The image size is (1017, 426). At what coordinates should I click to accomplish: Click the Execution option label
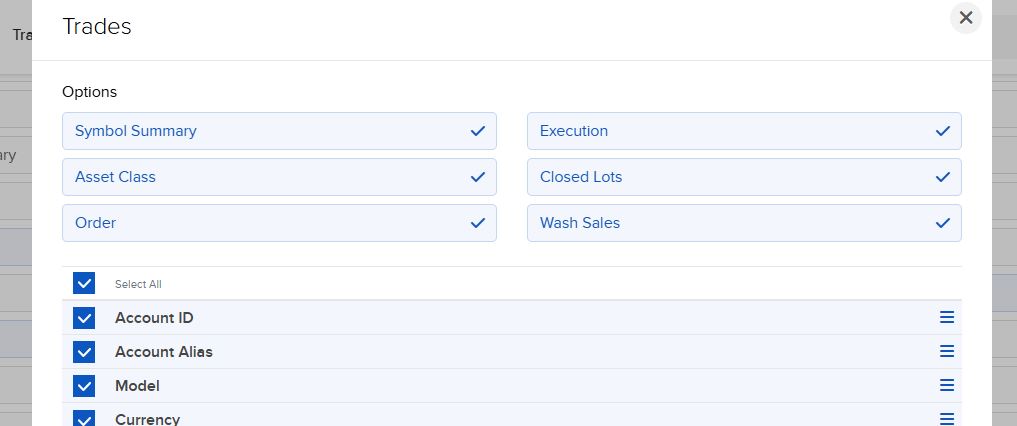(574, 131)
